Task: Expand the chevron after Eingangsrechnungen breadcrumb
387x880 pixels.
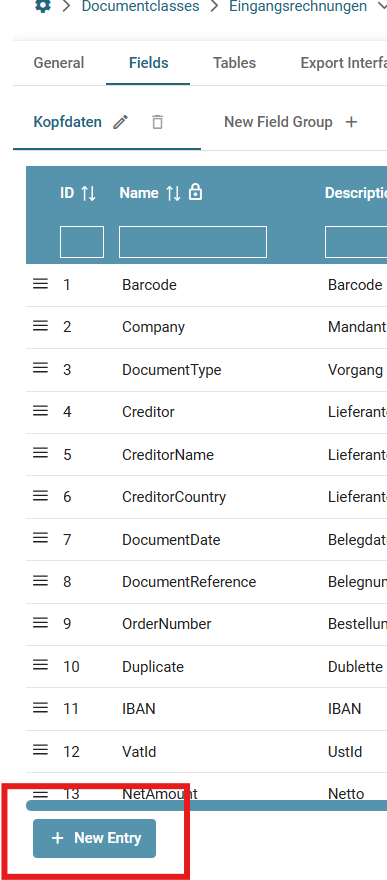Action: click(x=383, y=7)
